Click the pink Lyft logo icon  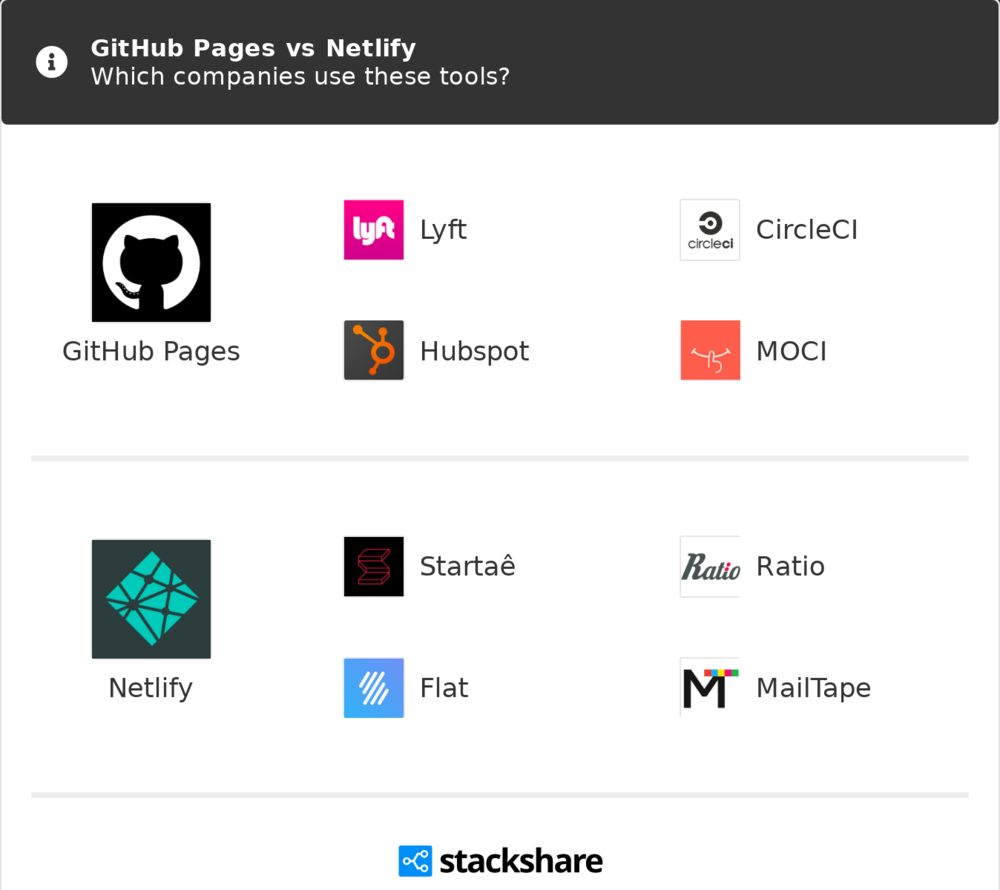click(x=374, y=230)
